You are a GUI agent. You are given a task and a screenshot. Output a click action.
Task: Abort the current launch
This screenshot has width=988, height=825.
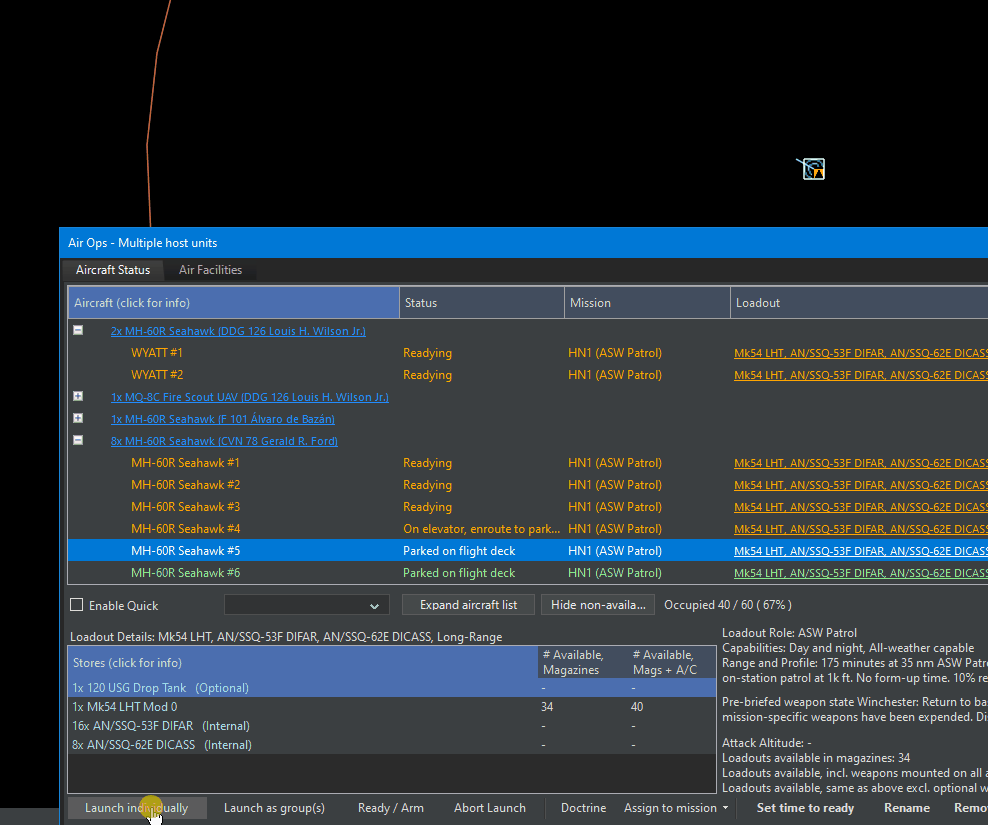coord(489,808)
